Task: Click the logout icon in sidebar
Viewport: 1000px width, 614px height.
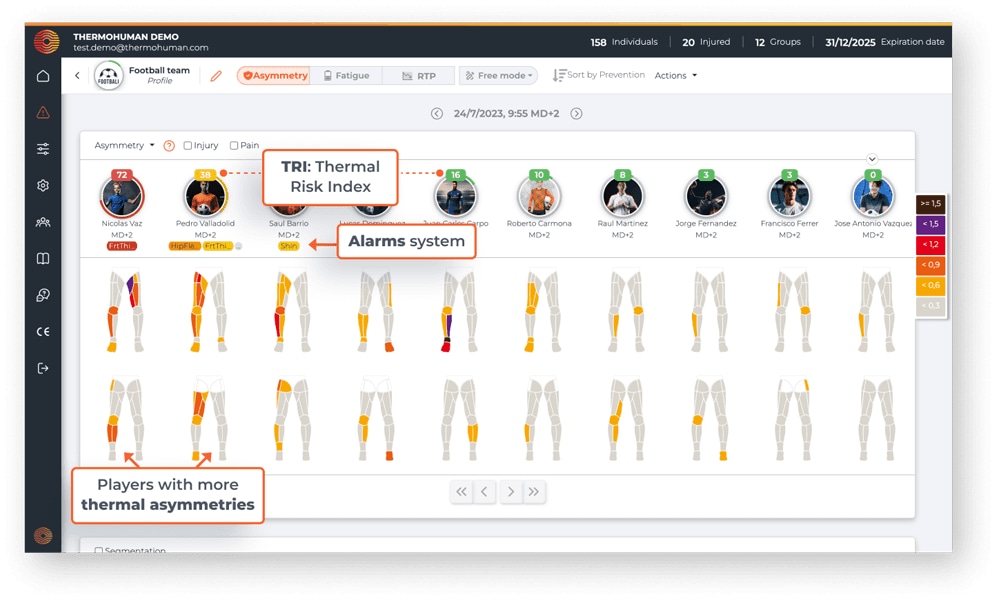Action: pos(43,368)
